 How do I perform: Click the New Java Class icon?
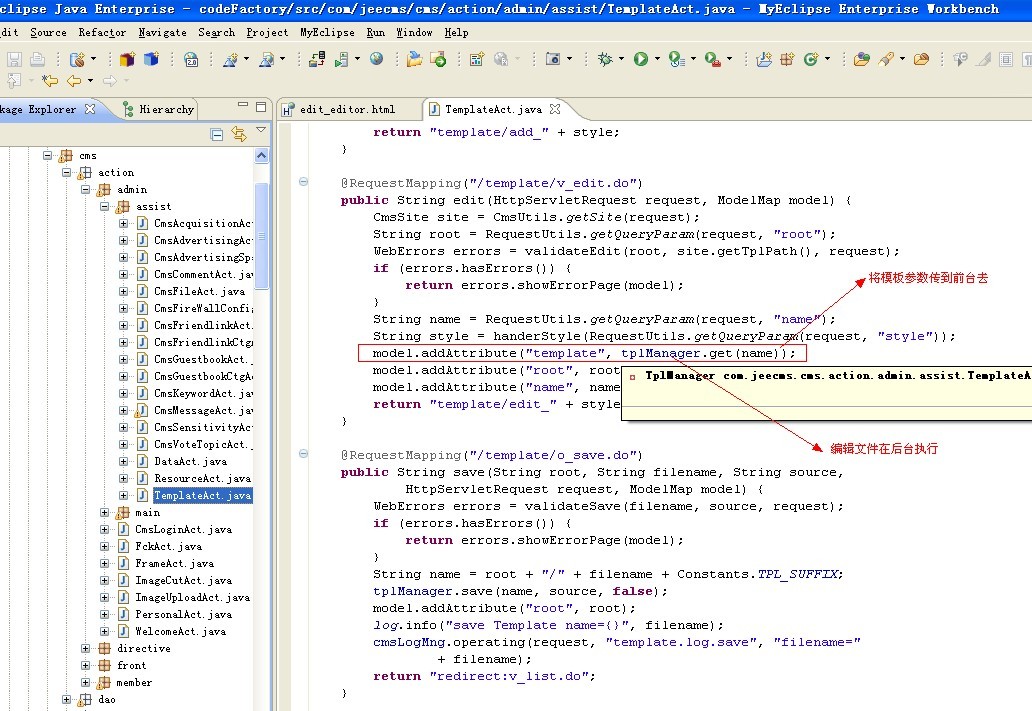point(810,60)
